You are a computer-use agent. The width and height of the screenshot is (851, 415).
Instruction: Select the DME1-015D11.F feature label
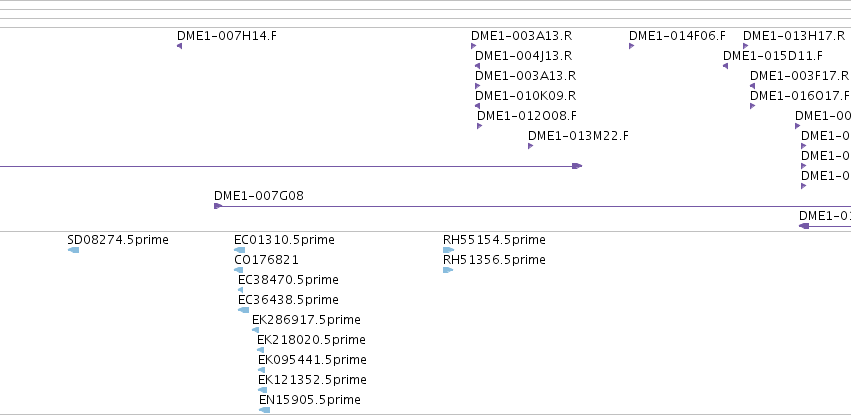[773, 56]
